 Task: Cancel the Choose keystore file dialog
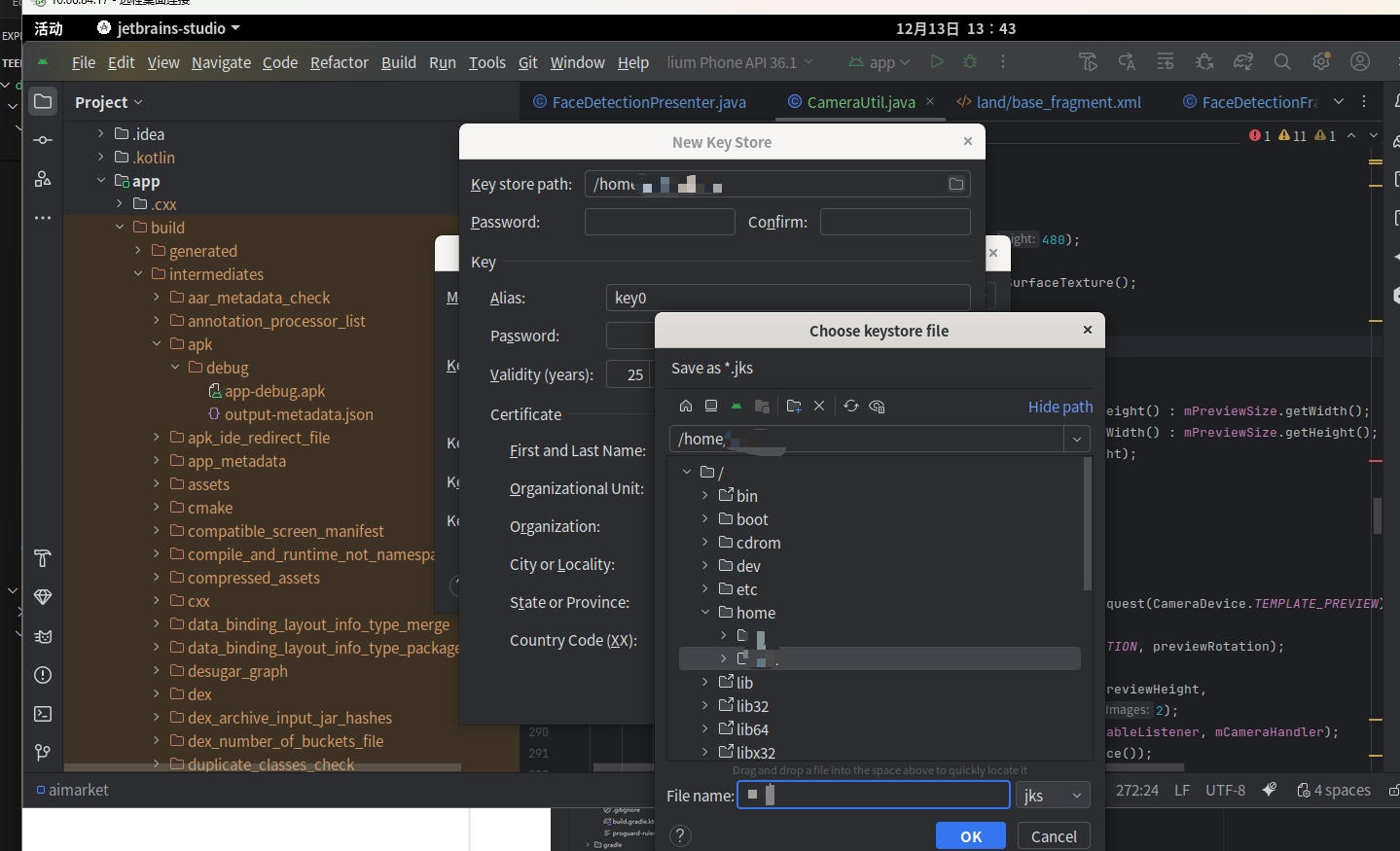pyautogui.click(x=1054, y=836)
